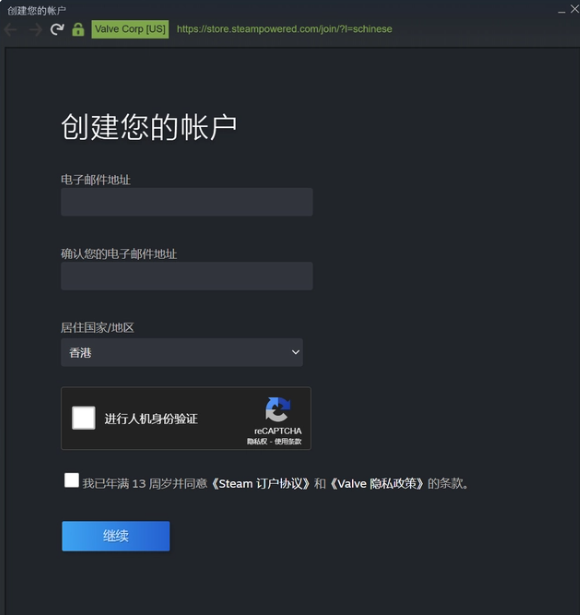Click the browser back arrow icon
580x615 pixels.
[10, 29]
